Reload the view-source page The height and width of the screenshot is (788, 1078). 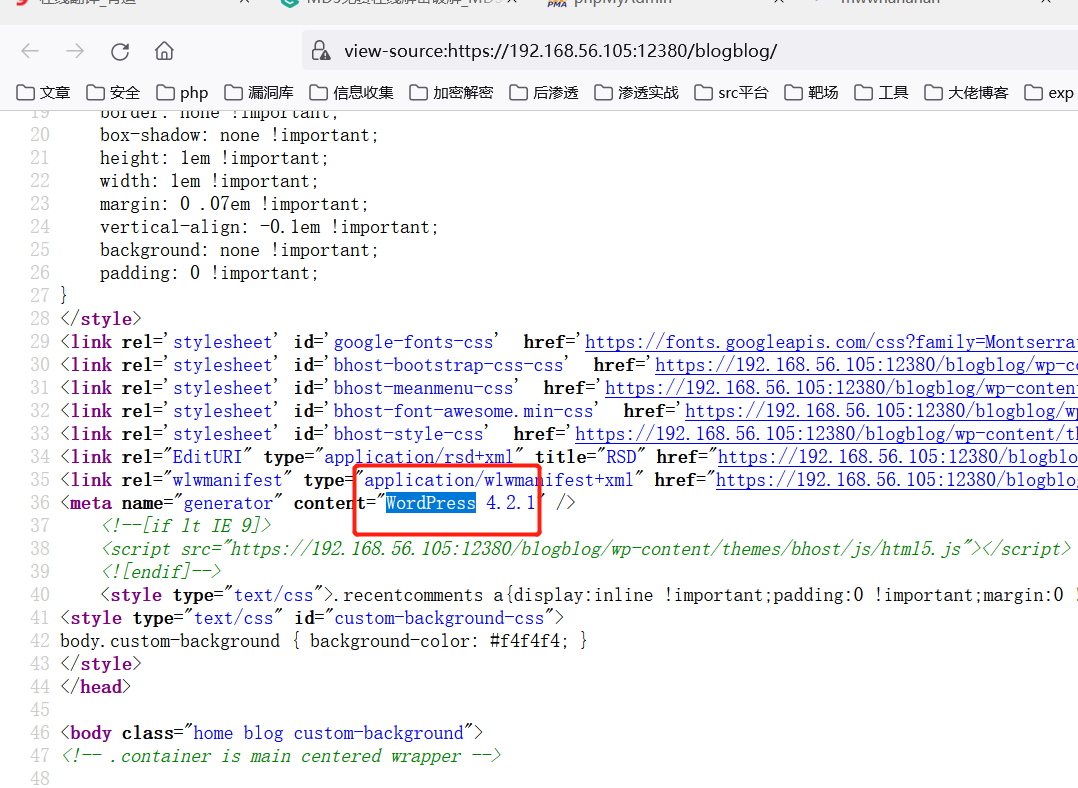[120, 51]
